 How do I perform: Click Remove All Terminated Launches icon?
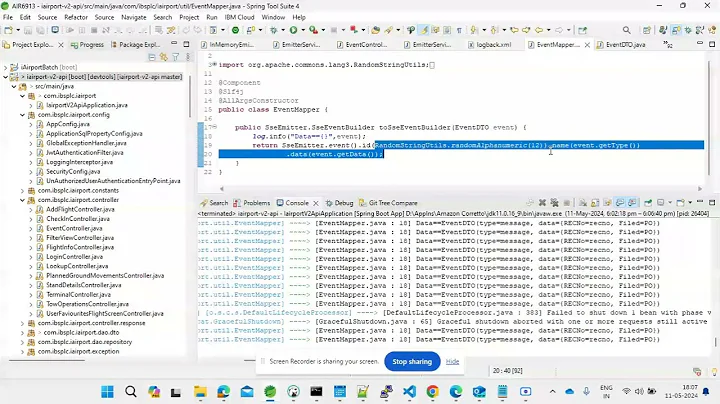coord(554,202)
